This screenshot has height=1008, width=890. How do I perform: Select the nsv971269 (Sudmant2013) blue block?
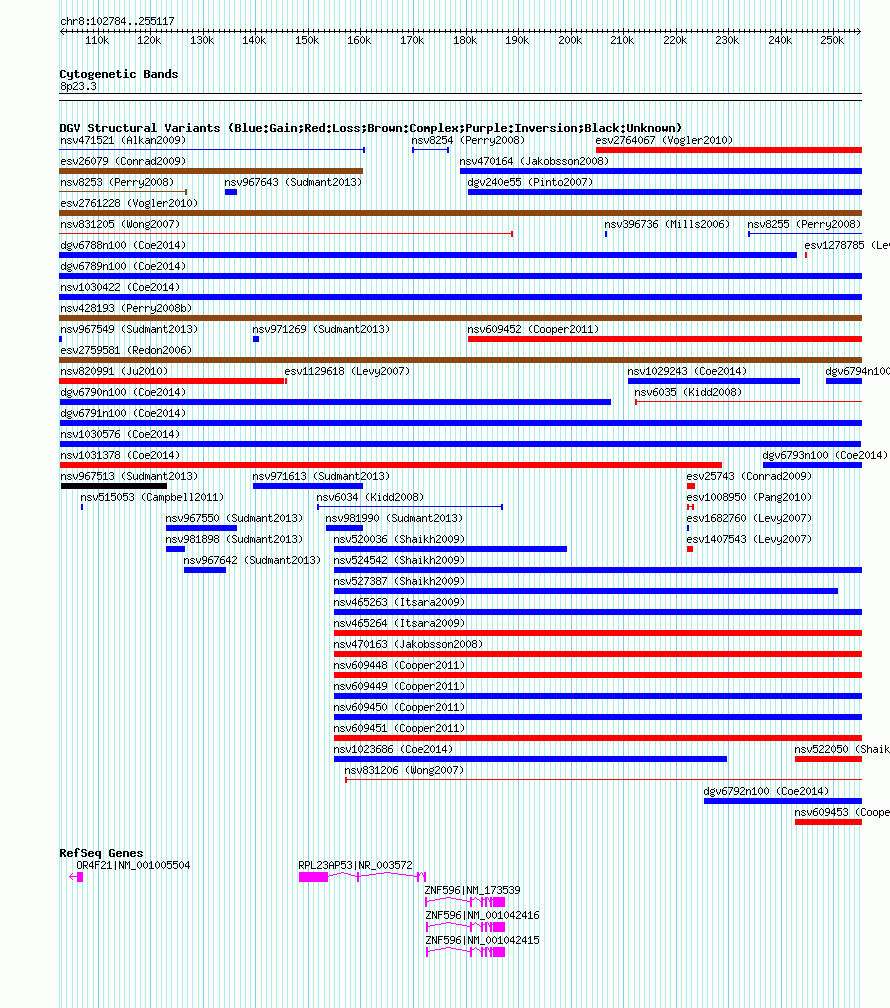[x=256, y=339]
